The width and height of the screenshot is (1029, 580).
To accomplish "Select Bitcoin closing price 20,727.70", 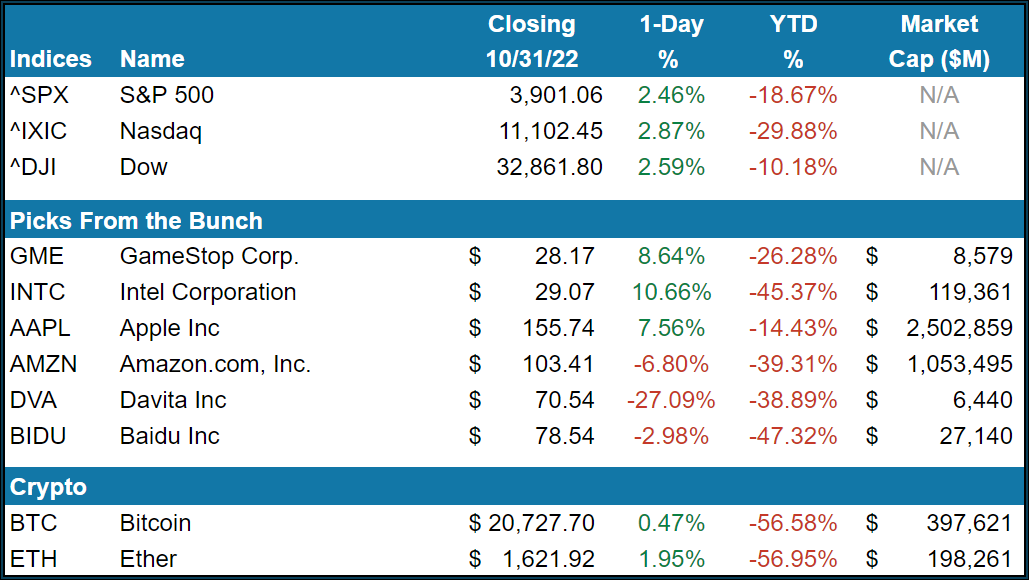I will point(540,524).
